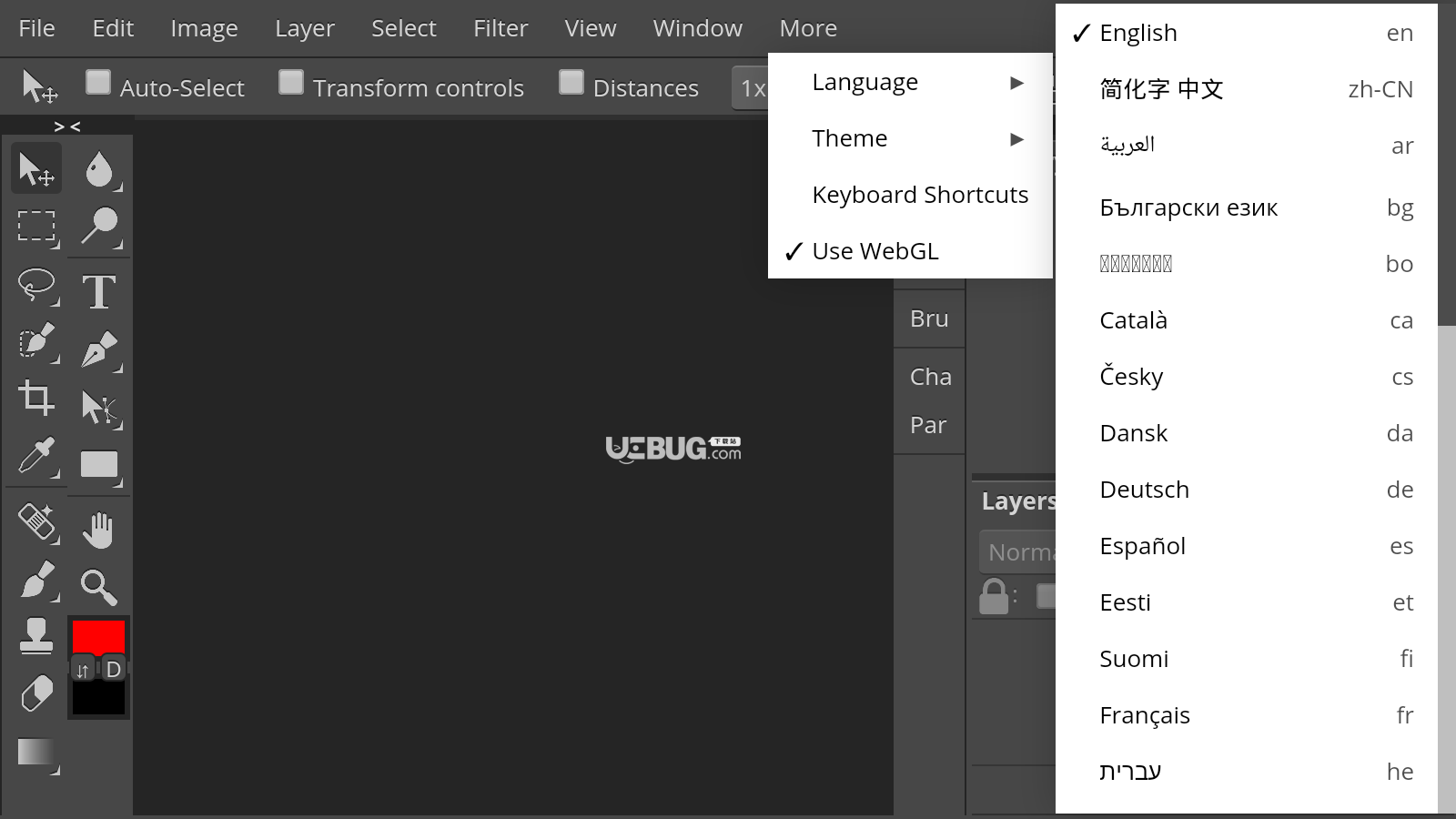The image size is (1456, 819).
Task: Enable the Auto-Select checkbox
Action: 98,82
